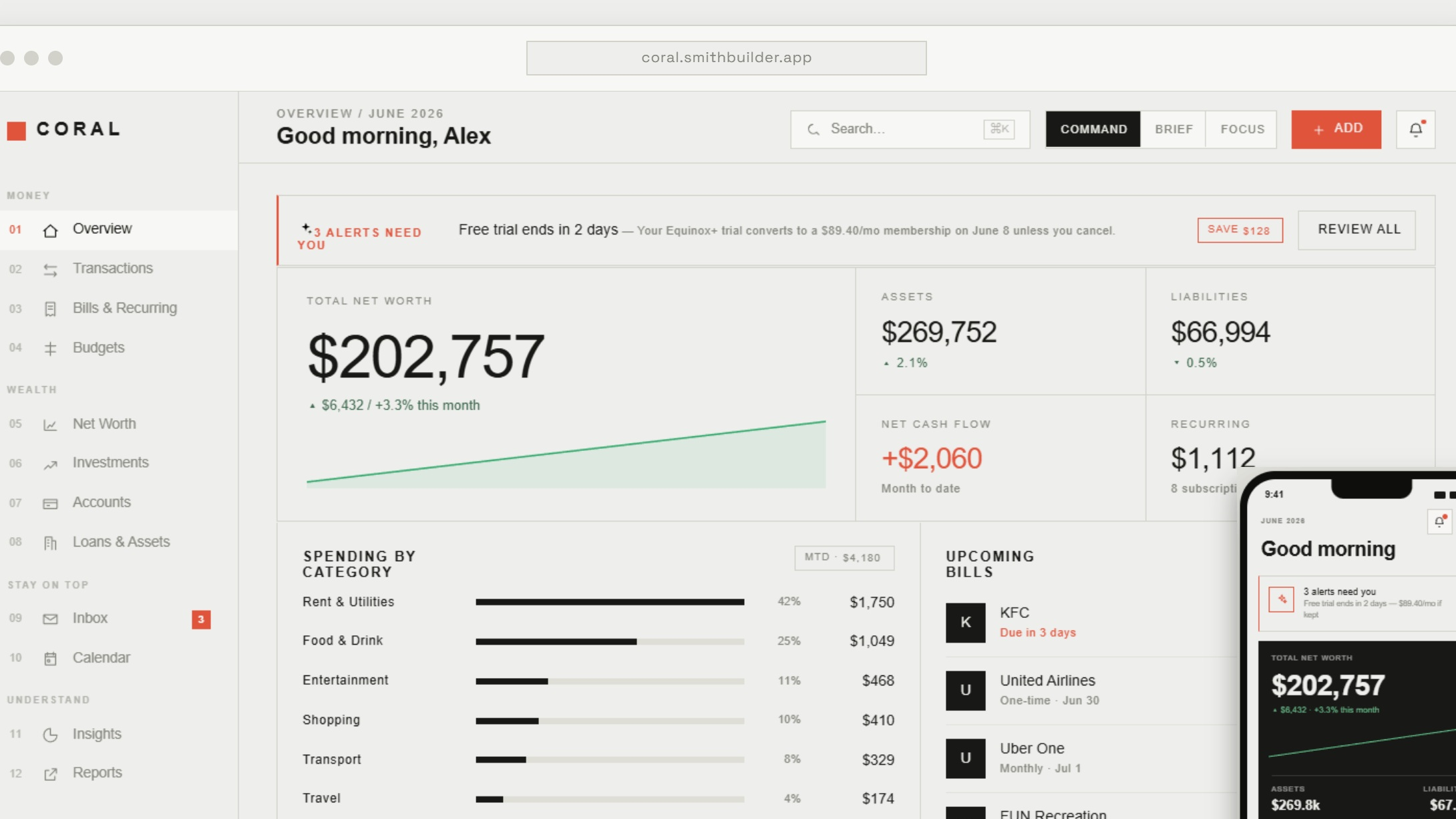This screenshot has height=819, width=1456.
Task: Click the Transport category row label
Action: pos(331,759)
